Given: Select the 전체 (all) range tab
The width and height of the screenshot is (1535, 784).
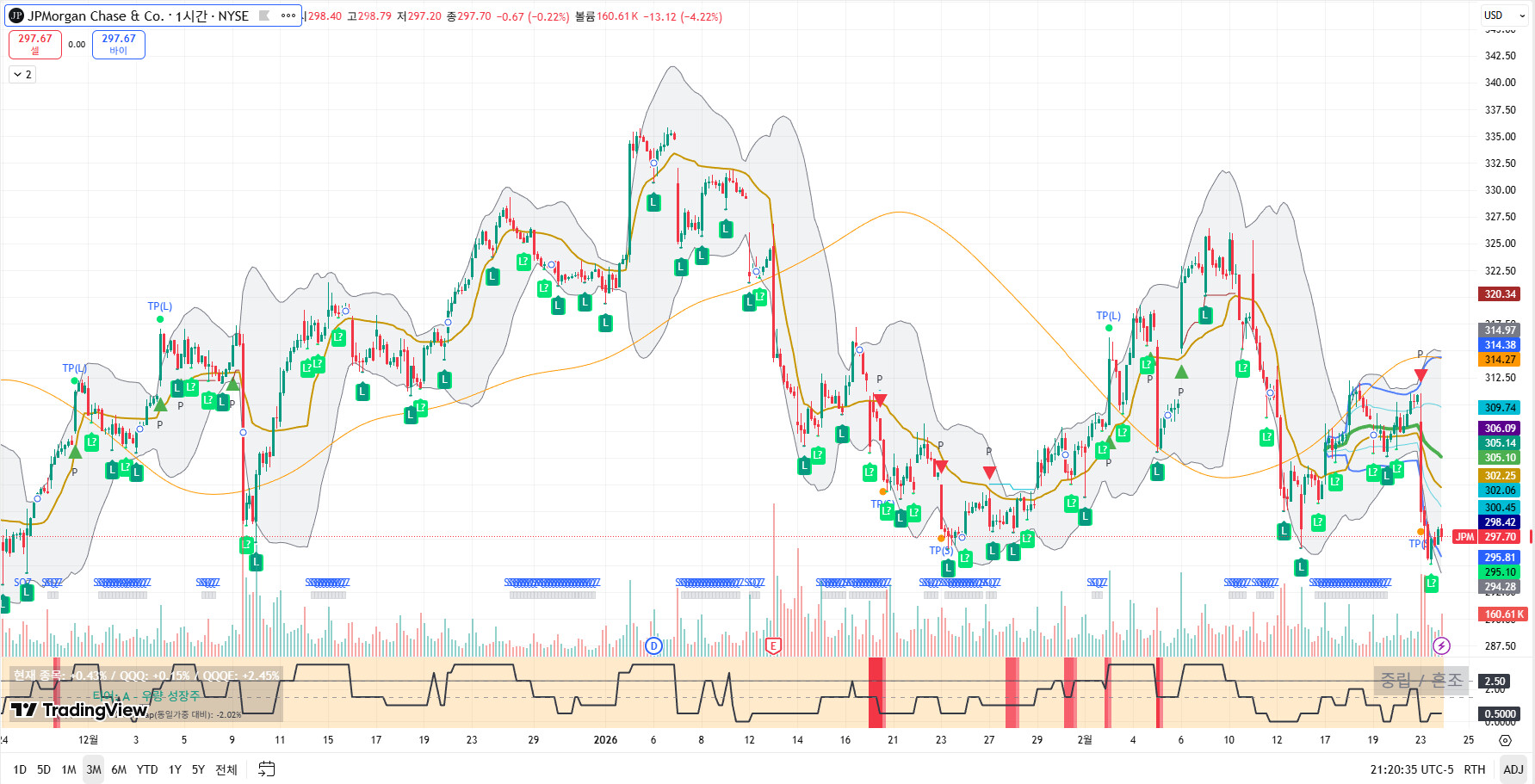Looking at the screenshot, I should click(226, 769).
